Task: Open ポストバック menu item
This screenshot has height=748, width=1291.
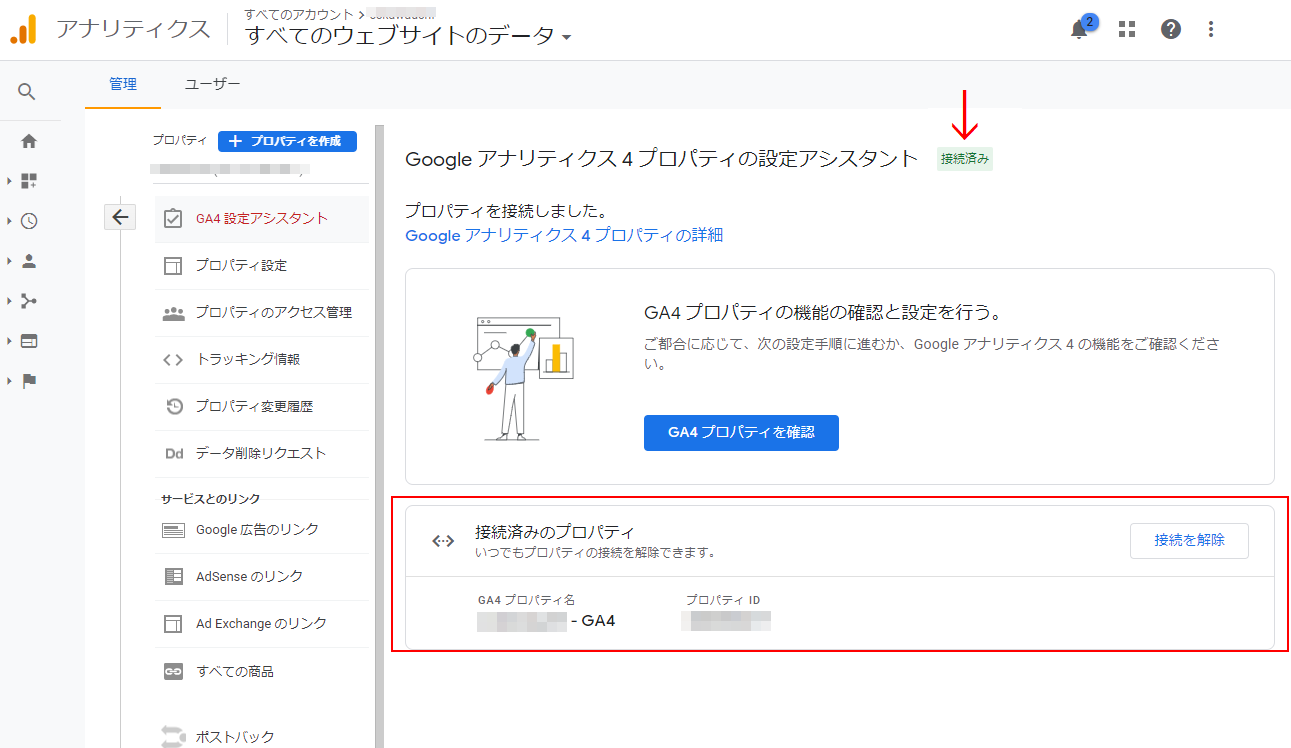Action: pos(262,737)
